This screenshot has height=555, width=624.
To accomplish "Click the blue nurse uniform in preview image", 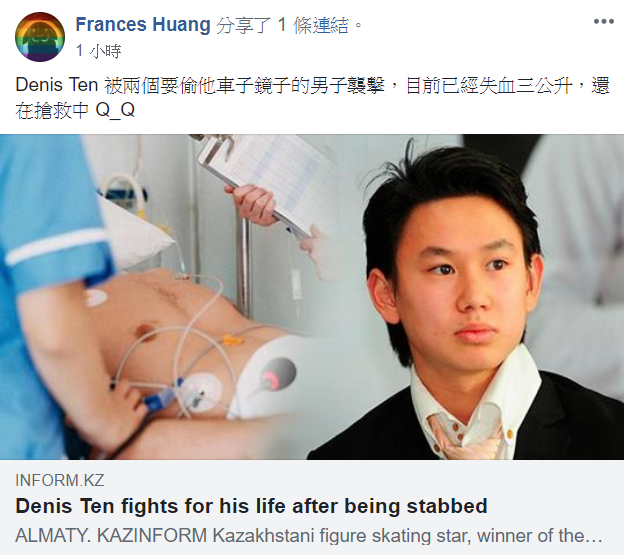I will (x=48, y=278).
